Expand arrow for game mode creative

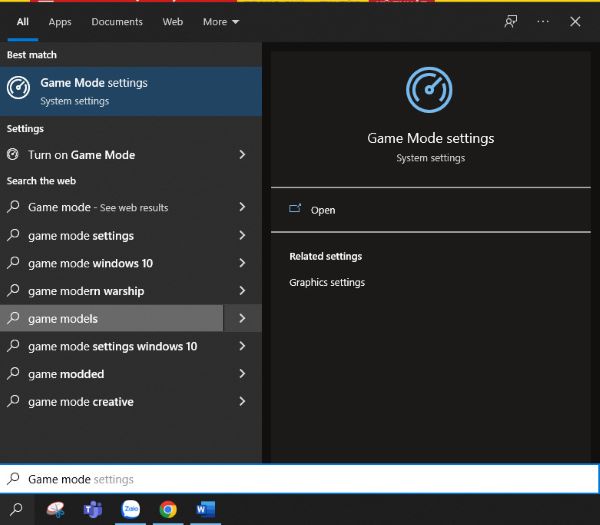pos(242,401)
